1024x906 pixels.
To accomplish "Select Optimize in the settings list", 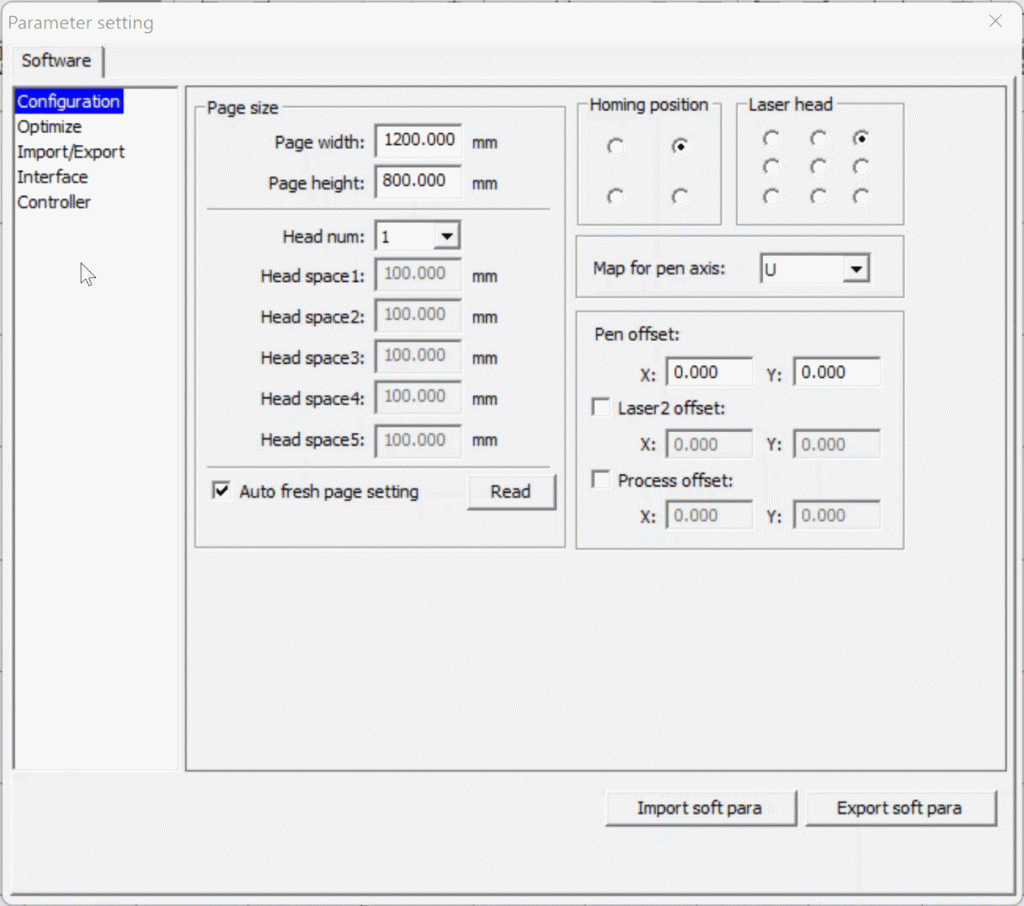I will tap(50, 127).
